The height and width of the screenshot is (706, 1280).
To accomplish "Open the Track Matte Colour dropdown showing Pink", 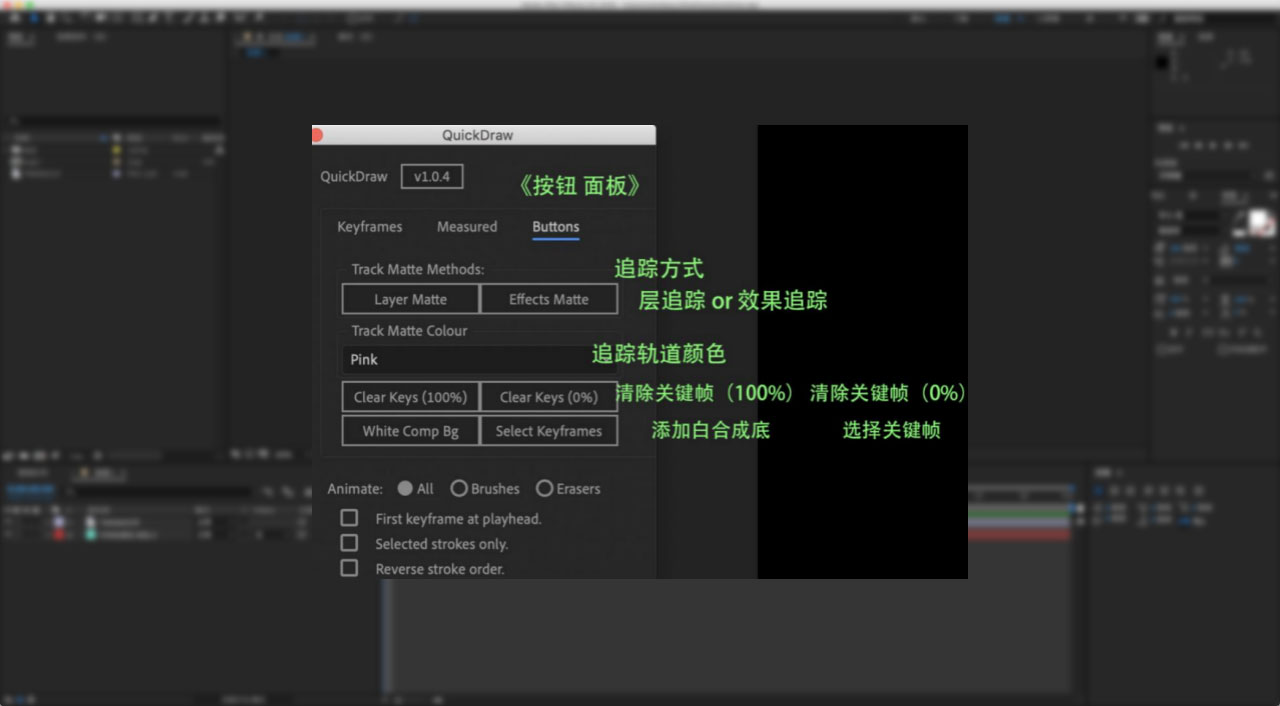I will 479,360.
